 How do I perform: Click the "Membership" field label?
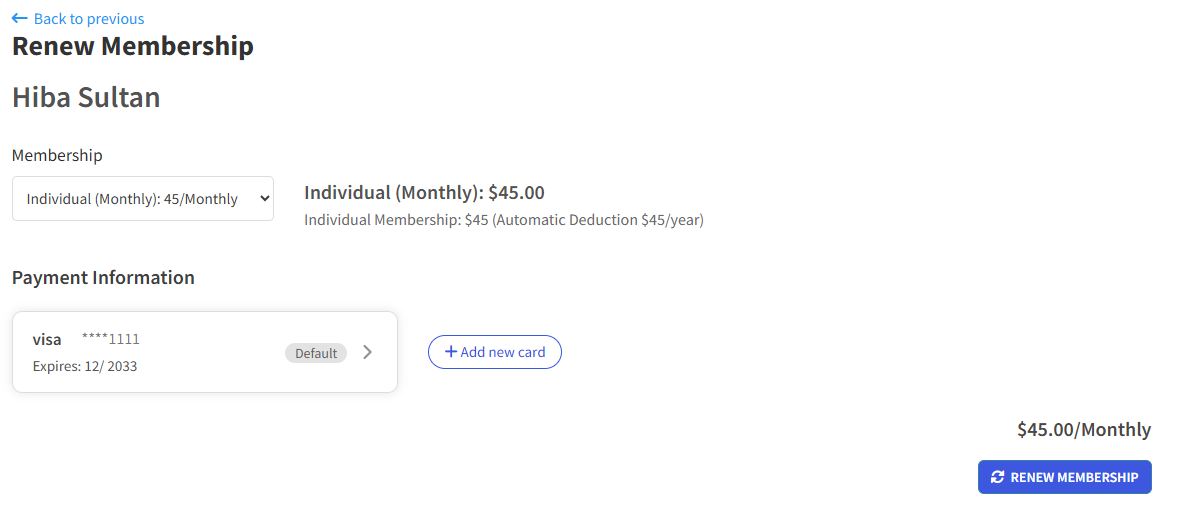(57, 156)
